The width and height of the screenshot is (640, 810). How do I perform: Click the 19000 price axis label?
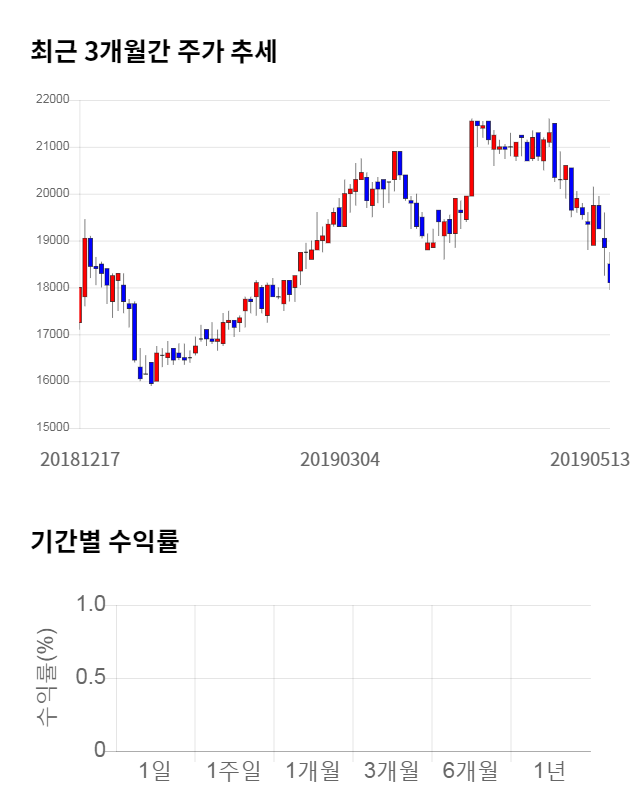(52, 241)
